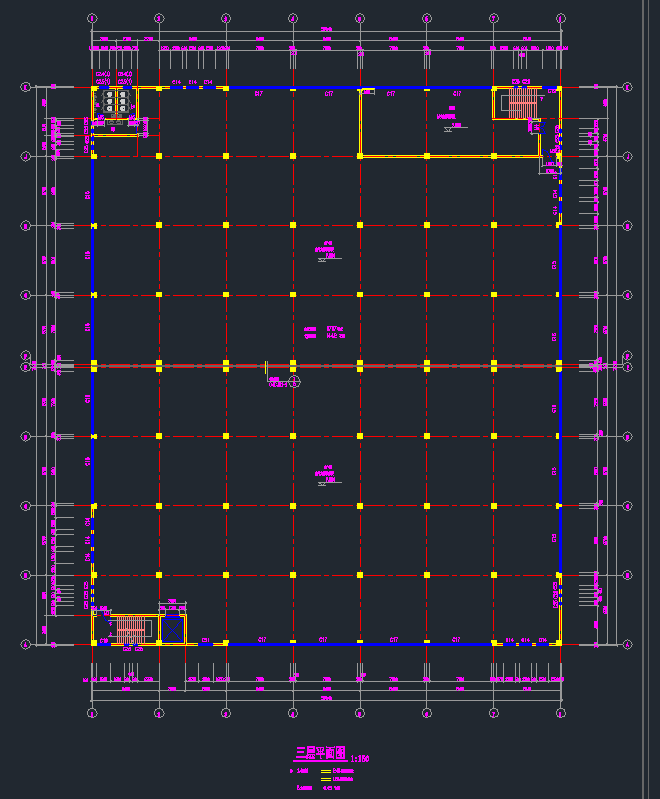Viewport: 660px width, 799px height.
Task: Click the detail callout circle near plan center
Action: click(x=294, y=382)
